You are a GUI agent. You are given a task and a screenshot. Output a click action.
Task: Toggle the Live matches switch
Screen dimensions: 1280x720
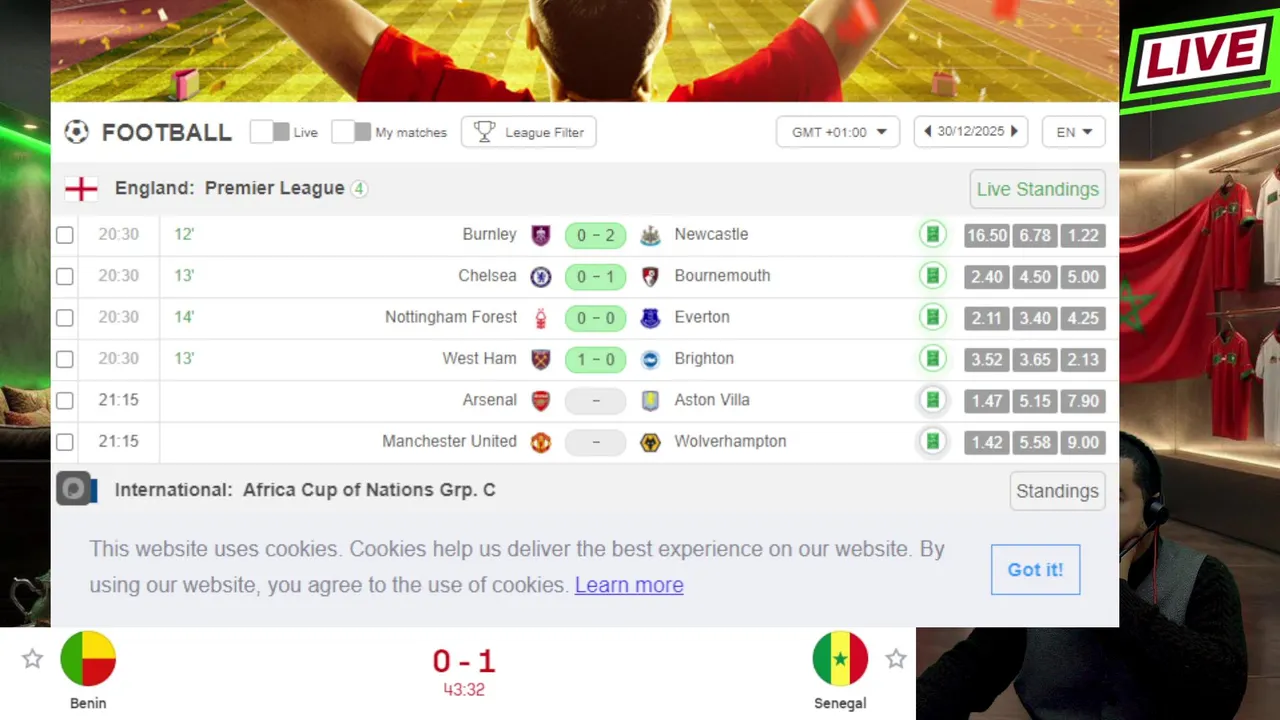pos(270,132)
